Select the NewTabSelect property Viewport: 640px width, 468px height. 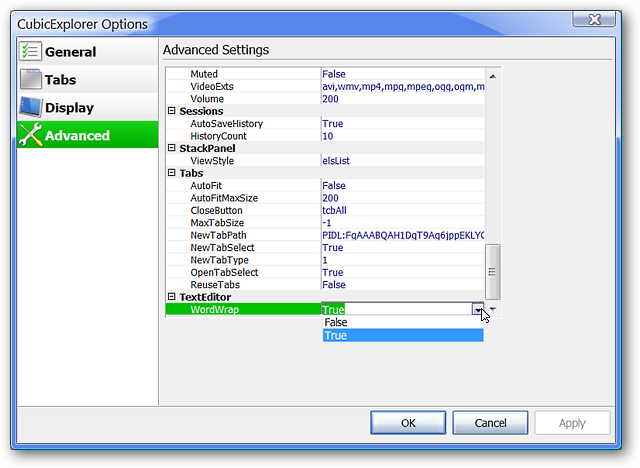pyautogui.click(x=222, y=247)
